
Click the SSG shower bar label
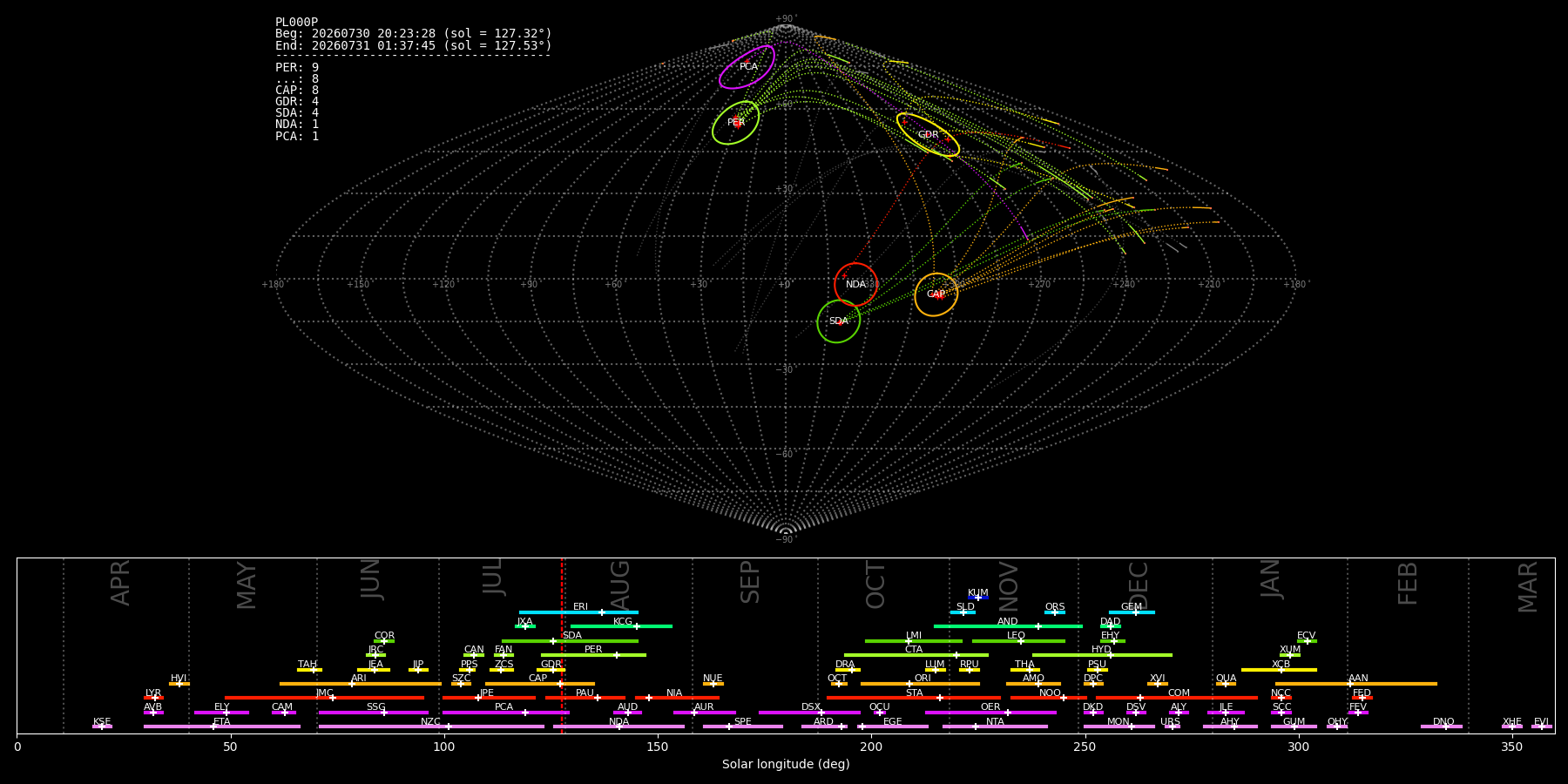point(375,707)
